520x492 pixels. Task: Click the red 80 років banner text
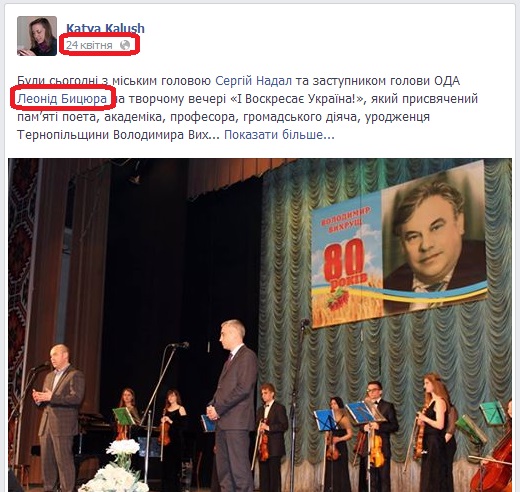(344, 265)
